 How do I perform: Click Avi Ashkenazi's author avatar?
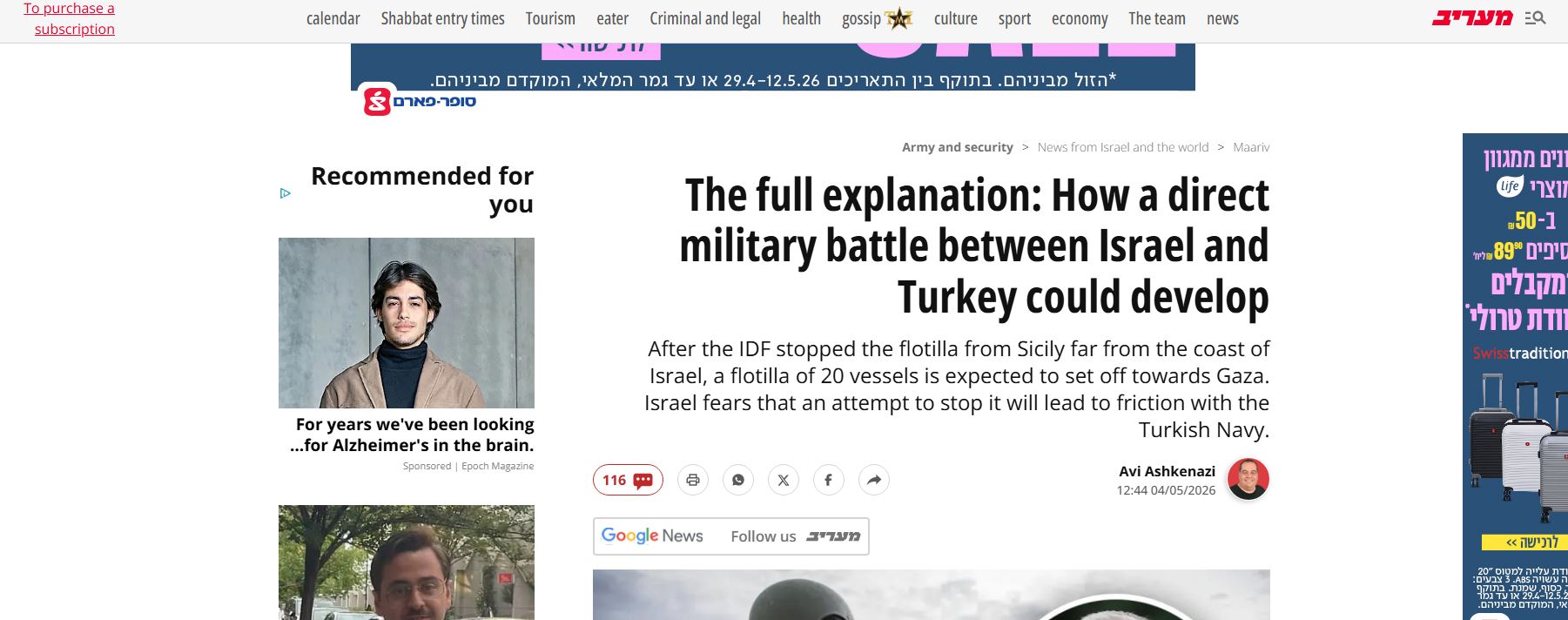click(1248, 479)
